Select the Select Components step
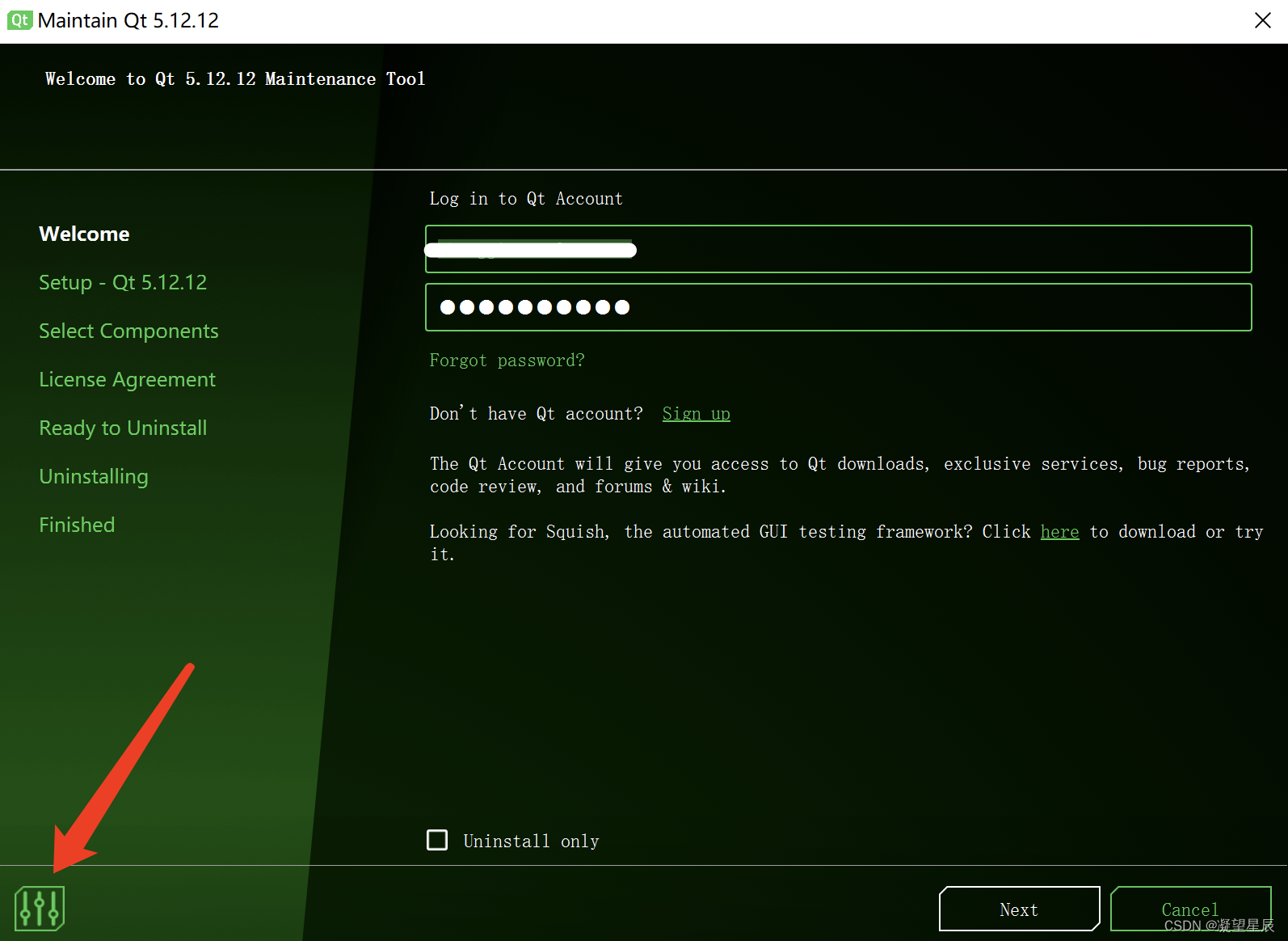Screen dimensions: 1288x941 [128, 331]
